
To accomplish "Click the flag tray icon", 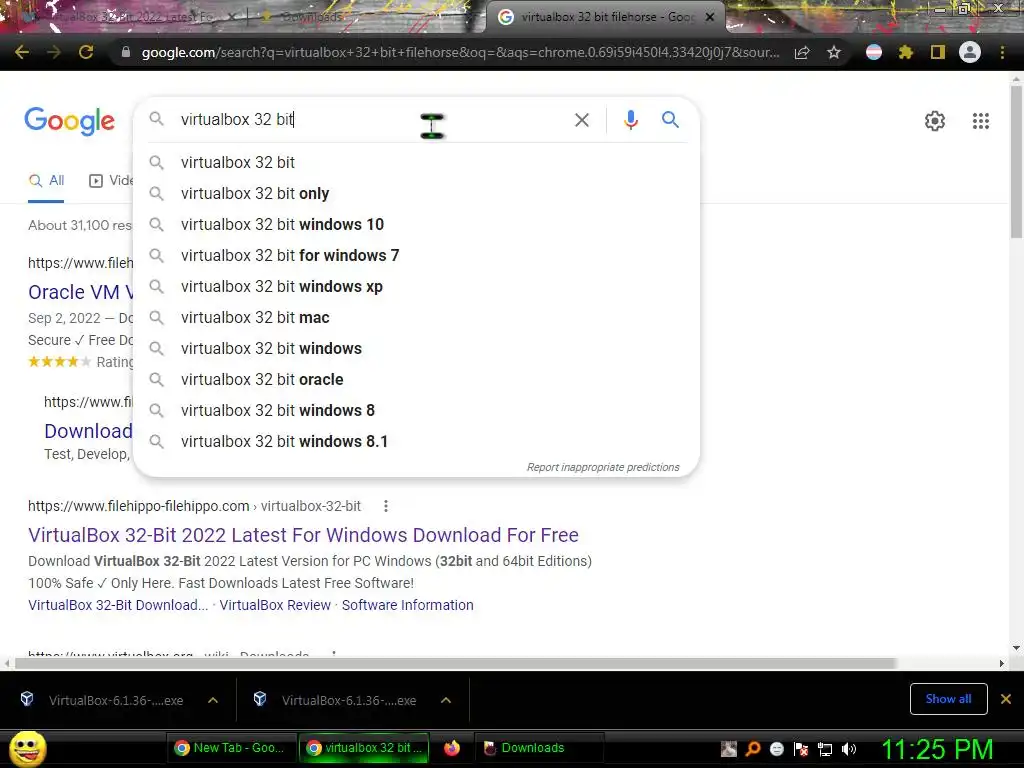I will tap(801, 750).
